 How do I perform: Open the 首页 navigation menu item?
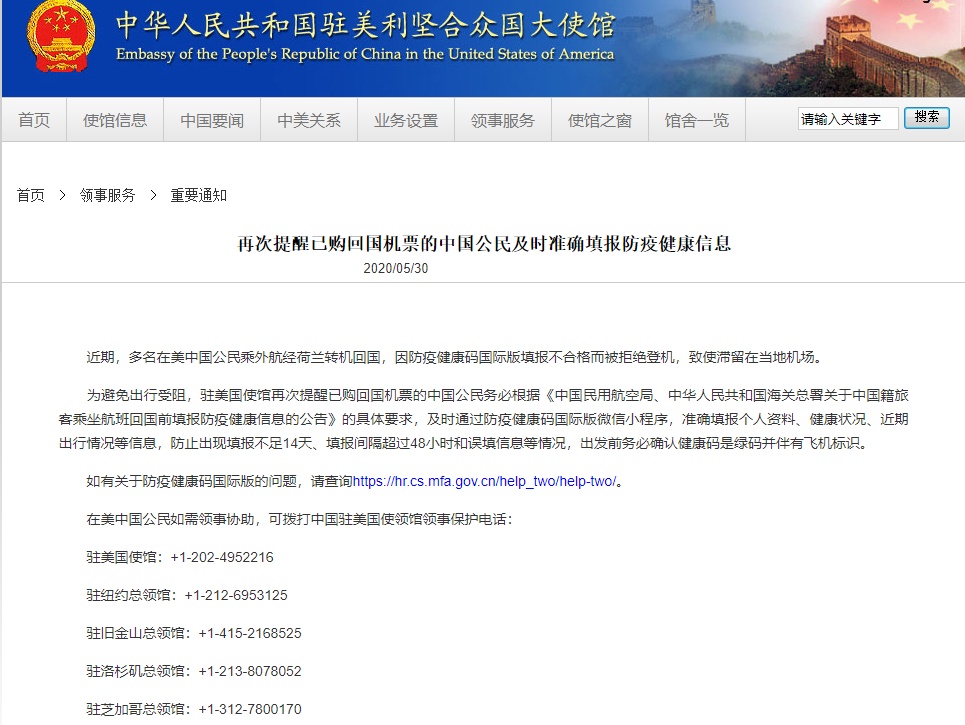(x=34, y=120)
